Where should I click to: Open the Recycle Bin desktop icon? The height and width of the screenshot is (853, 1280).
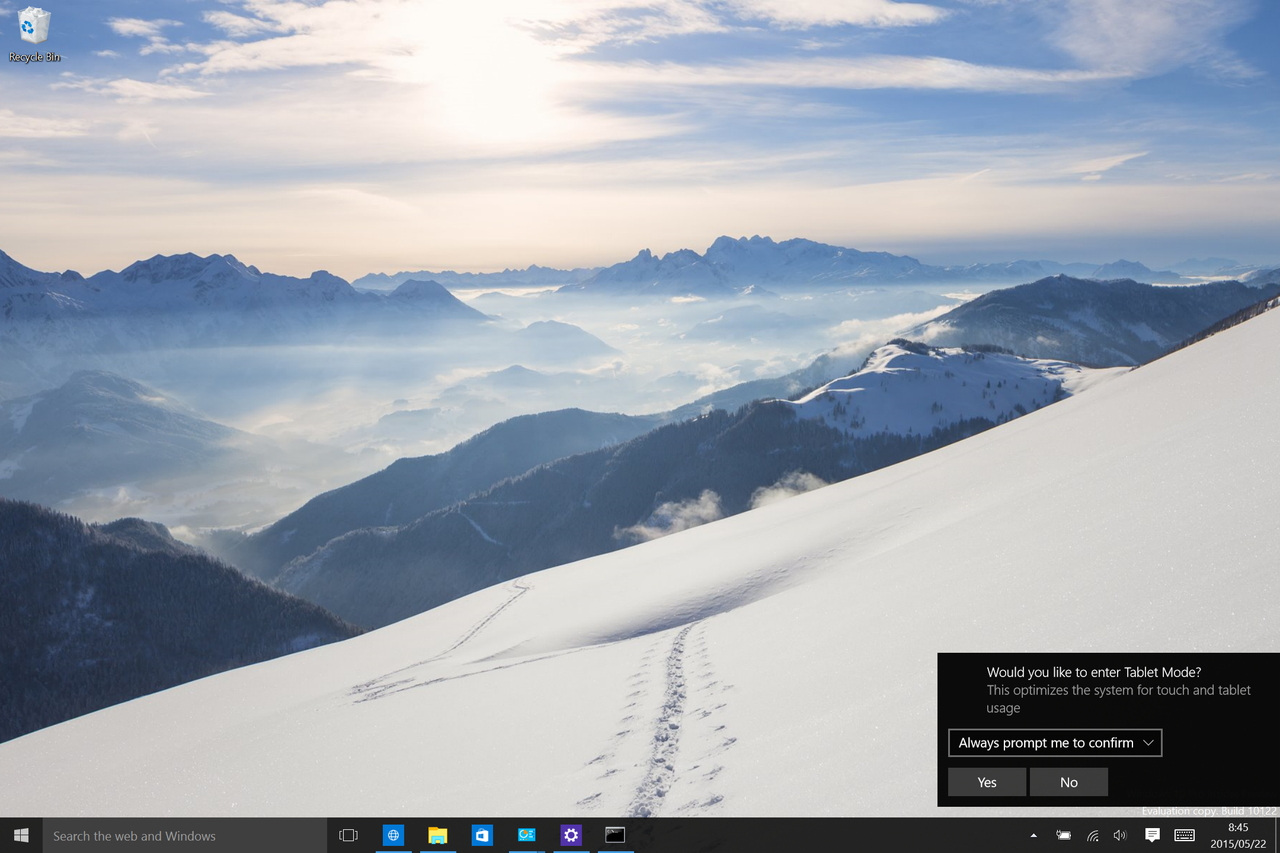tap(34, 34)
